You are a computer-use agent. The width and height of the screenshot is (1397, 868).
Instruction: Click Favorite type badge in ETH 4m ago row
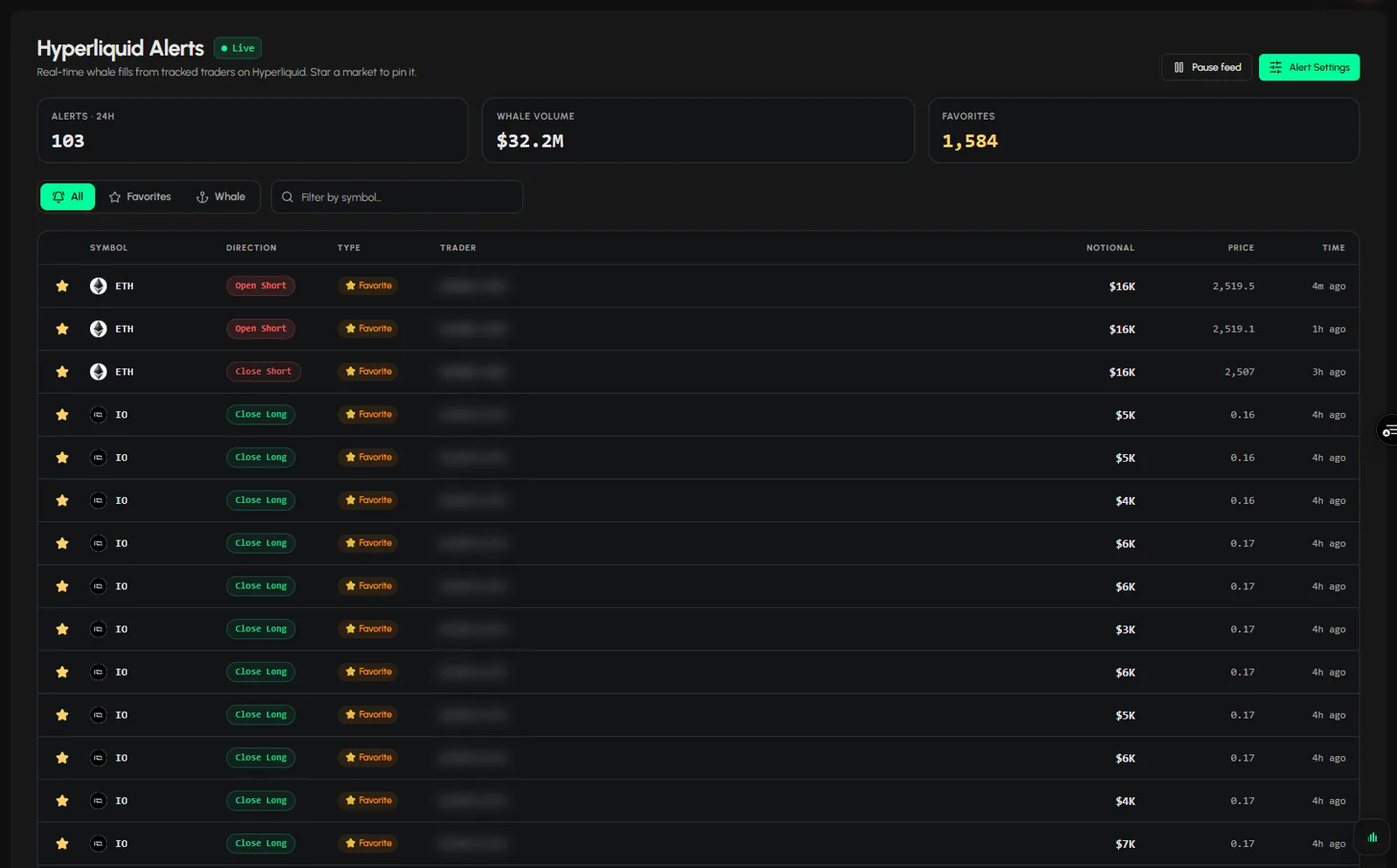click(368, 286)
